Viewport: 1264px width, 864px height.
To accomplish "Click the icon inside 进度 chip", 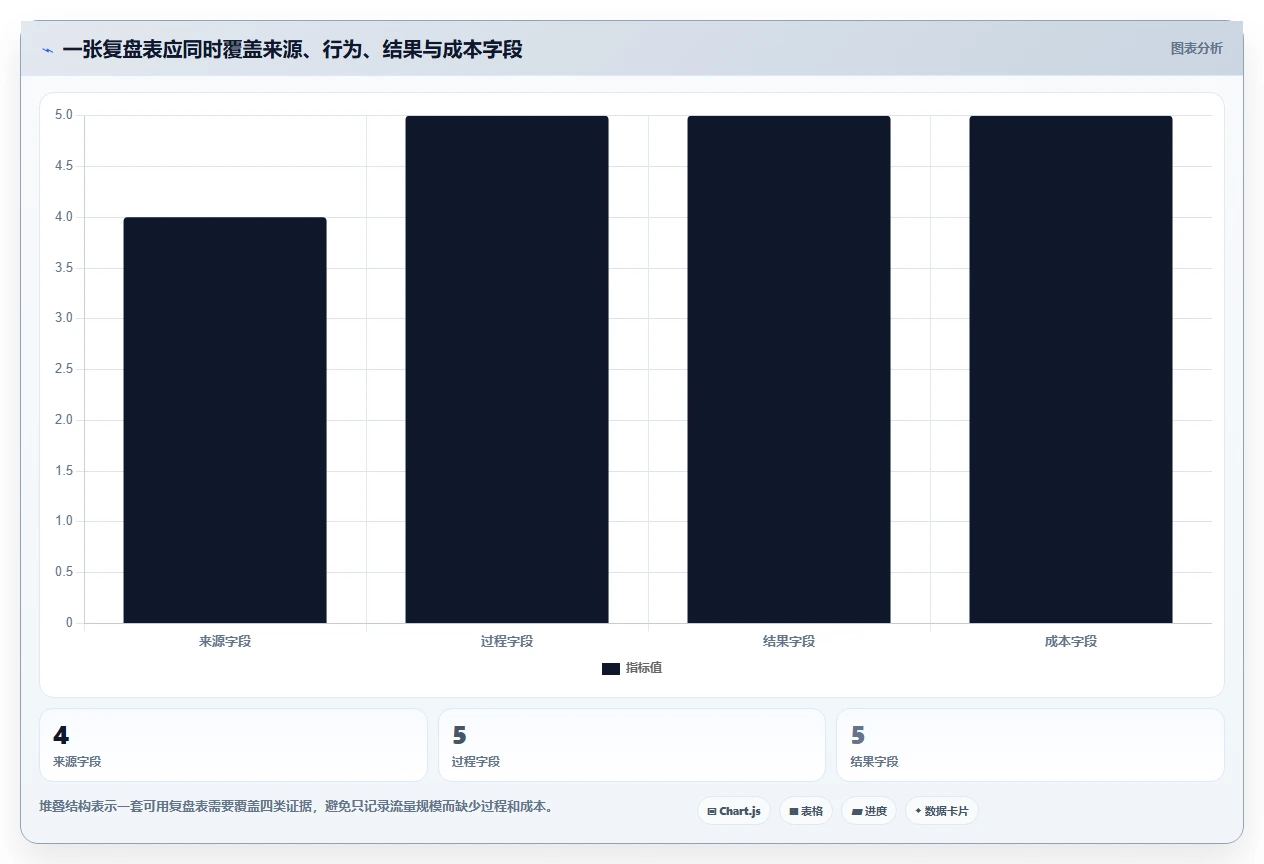I will point(857,811).
